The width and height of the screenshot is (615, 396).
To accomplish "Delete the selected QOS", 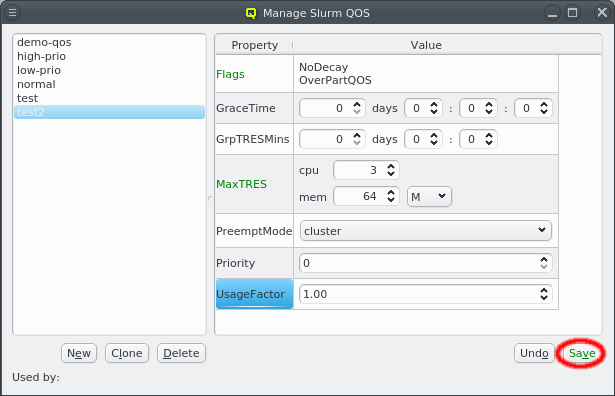I will point(181,353).
